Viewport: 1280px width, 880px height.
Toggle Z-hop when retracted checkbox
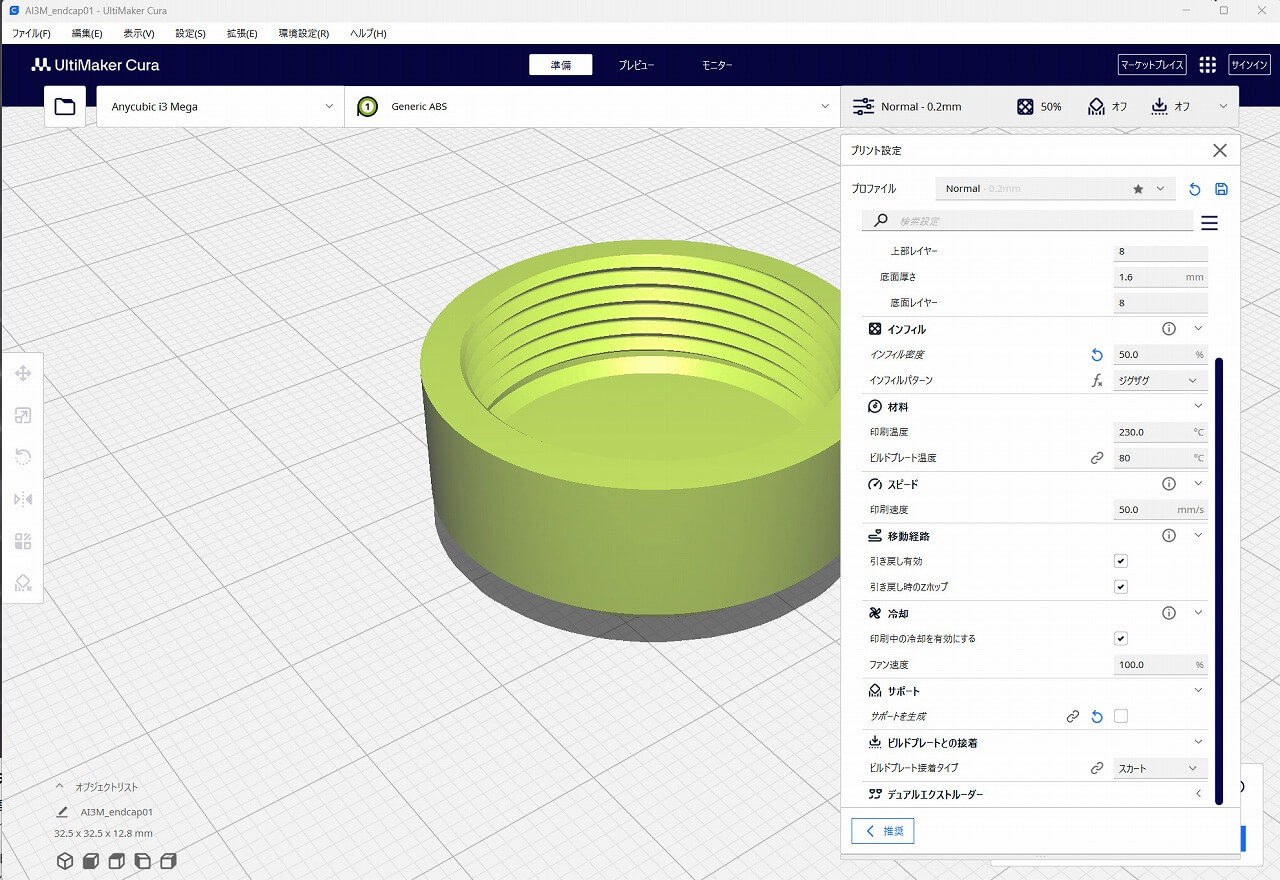point(1121,587)
